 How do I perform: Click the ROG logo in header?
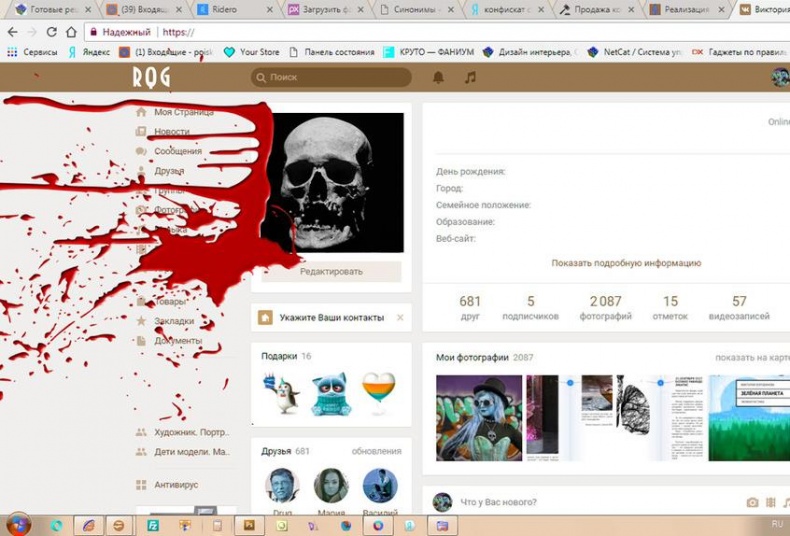(x=151, y=77)
